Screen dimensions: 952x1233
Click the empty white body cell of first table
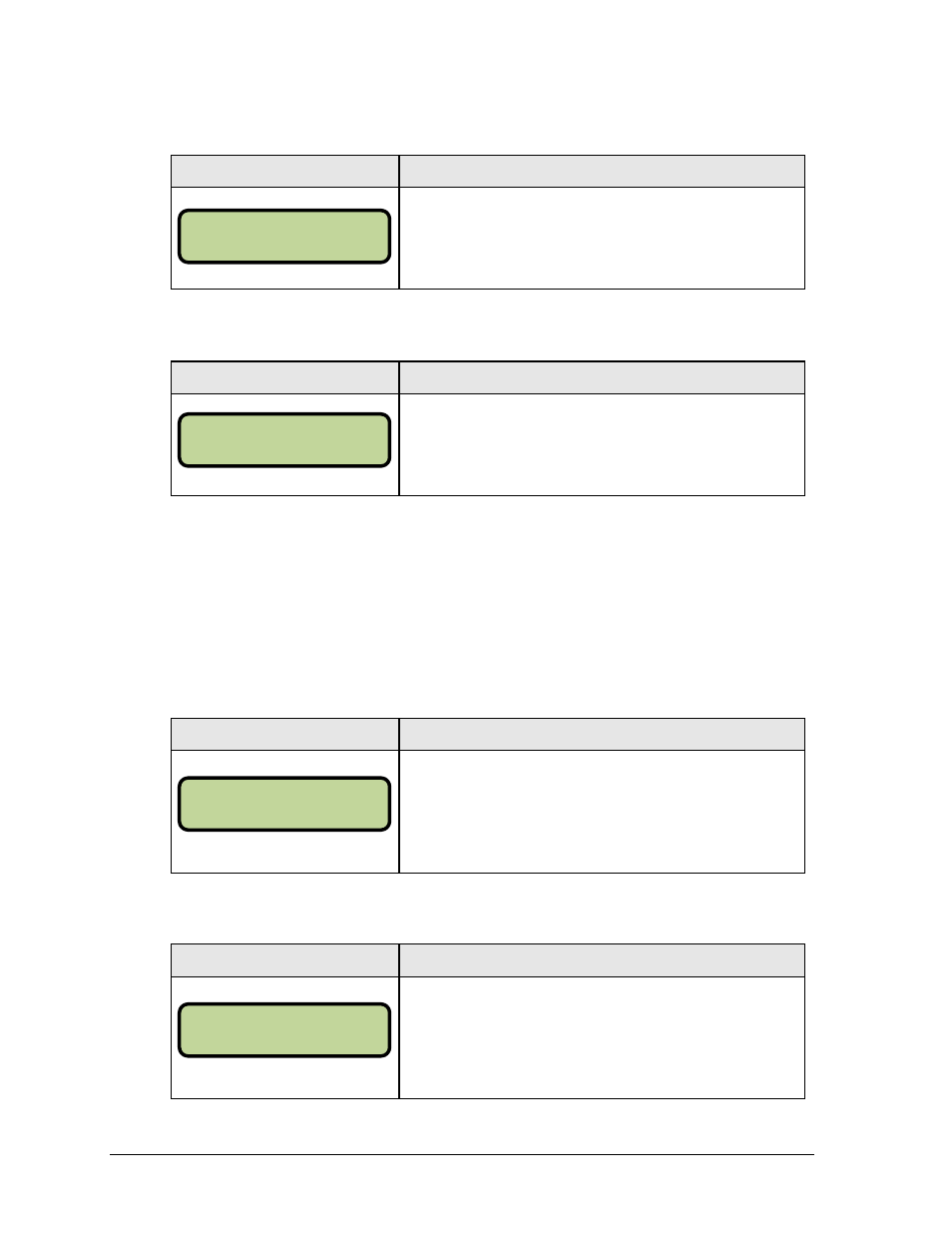coord(602,239)
